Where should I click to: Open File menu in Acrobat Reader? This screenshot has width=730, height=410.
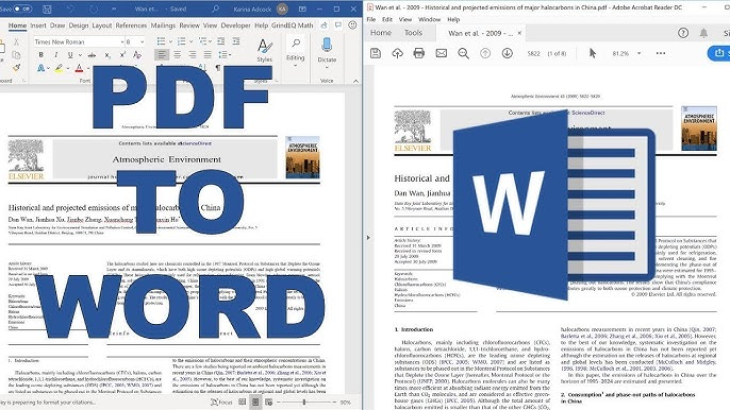pos(371,20)
